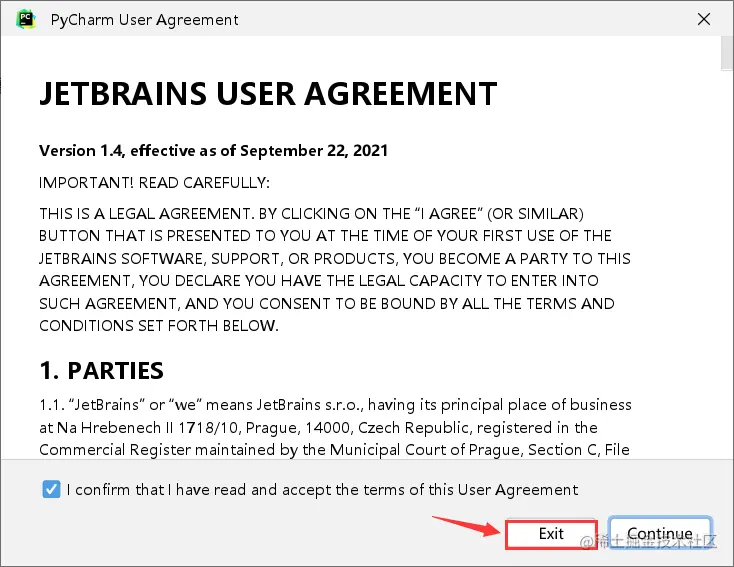The image size is (734, 567).
Task: Click the 1. PARTIES section heading
Action: (x=102, y=371)
